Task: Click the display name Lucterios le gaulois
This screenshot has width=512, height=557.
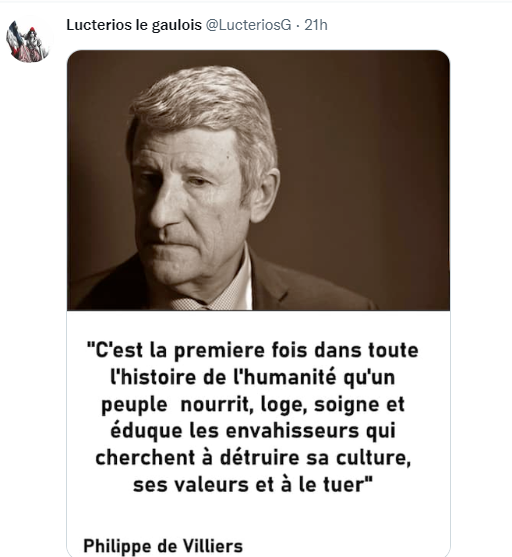Action: point(134,25)
